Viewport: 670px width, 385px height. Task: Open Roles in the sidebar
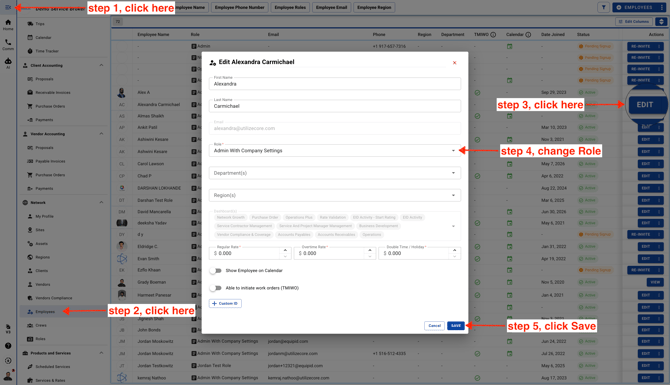40,339
